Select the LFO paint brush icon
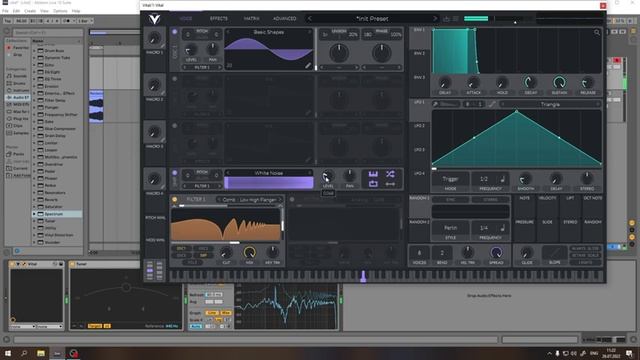This screenshot has width=640, height=360. (436, 104)
